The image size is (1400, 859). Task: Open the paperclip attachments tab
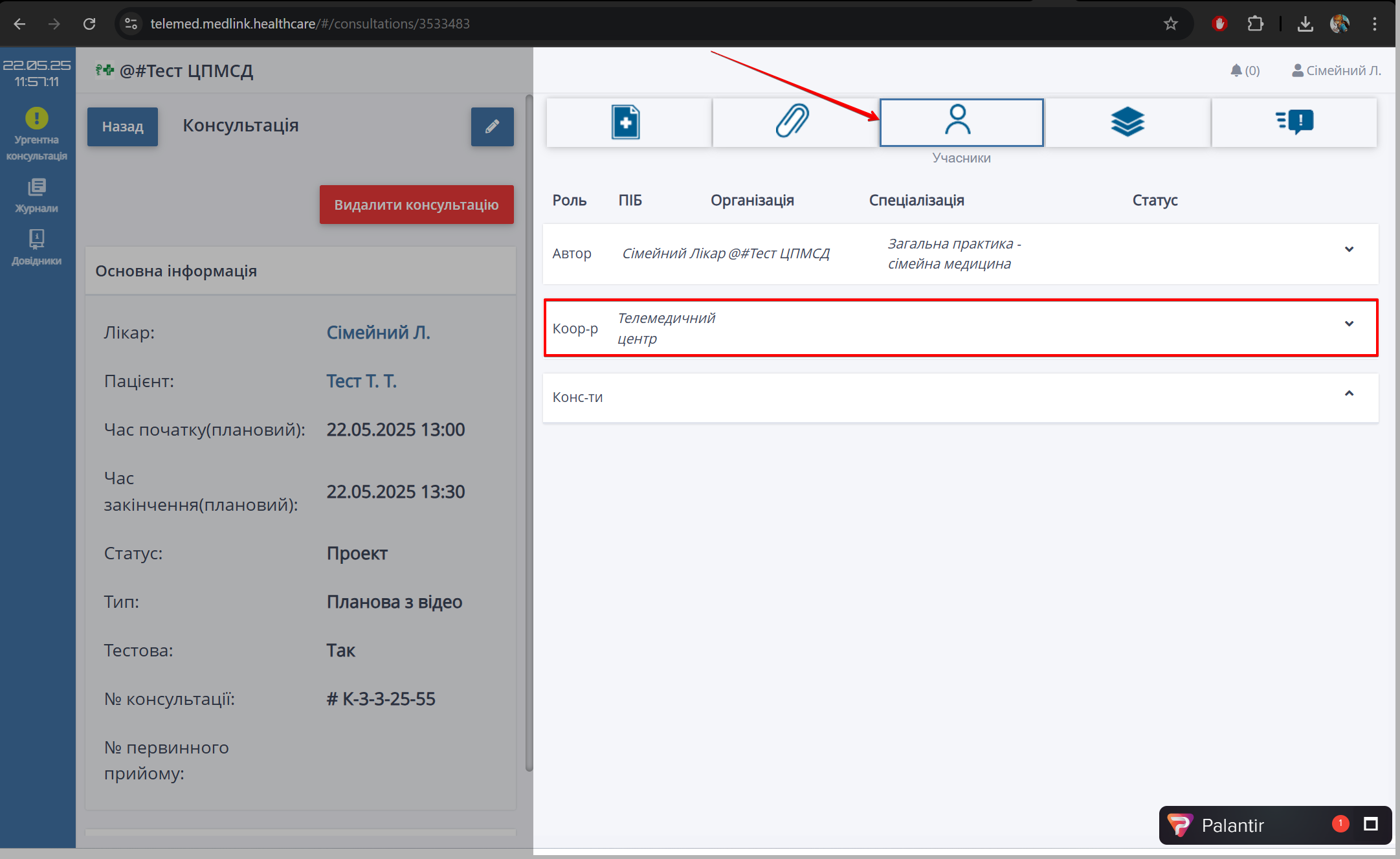(x=794, y=122)
